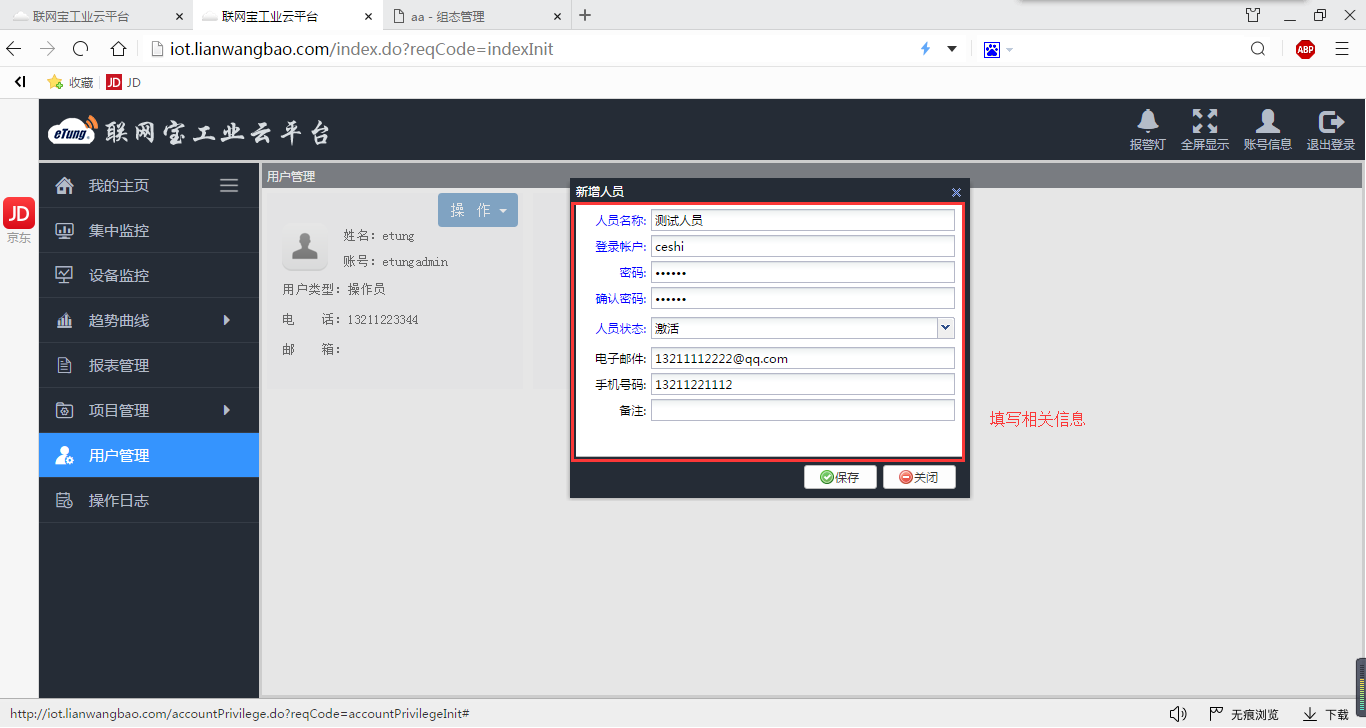Open 设备监控 in sidebar

point(149,275)
